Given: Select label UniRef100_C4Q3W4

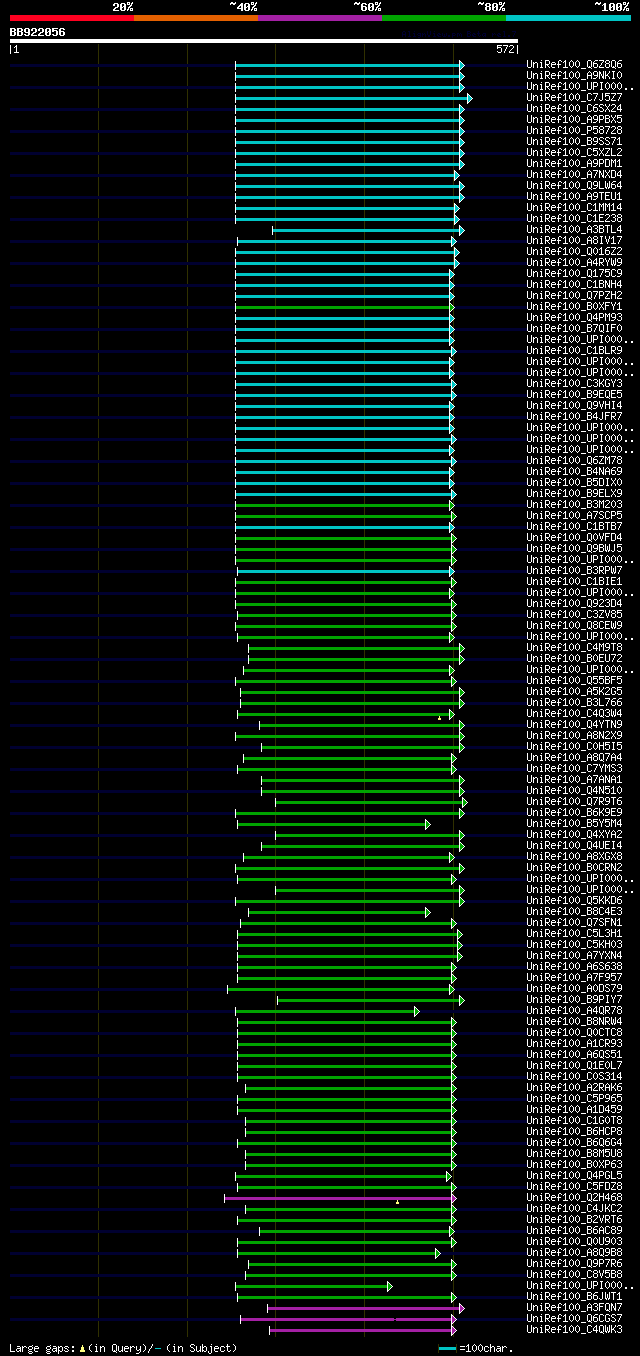Looking at the screenshot, I should click(x=574, y=714).
